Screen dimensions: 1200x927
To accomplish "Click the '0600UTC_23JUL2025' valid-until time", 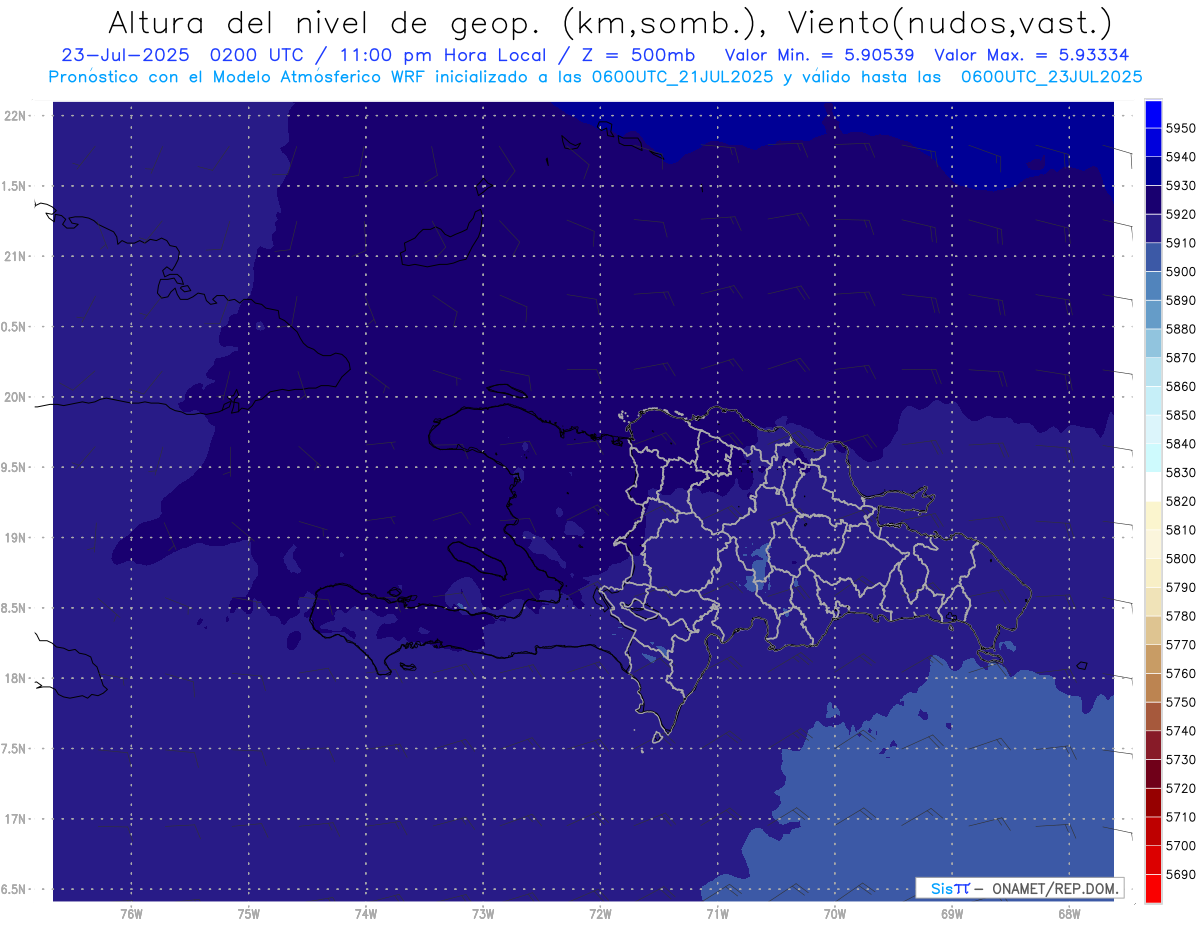I will coord(1052,76).
